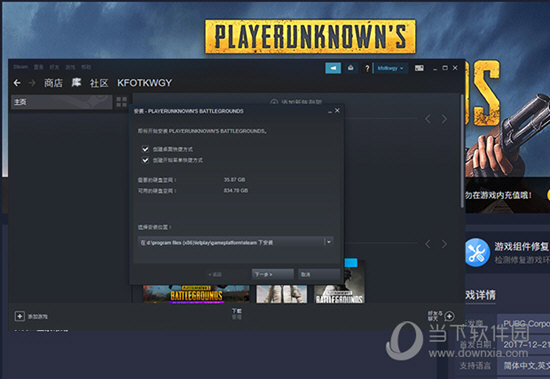
Task: Expand the kfotkwgy account dropdown
Action: [x=390, y=68]
